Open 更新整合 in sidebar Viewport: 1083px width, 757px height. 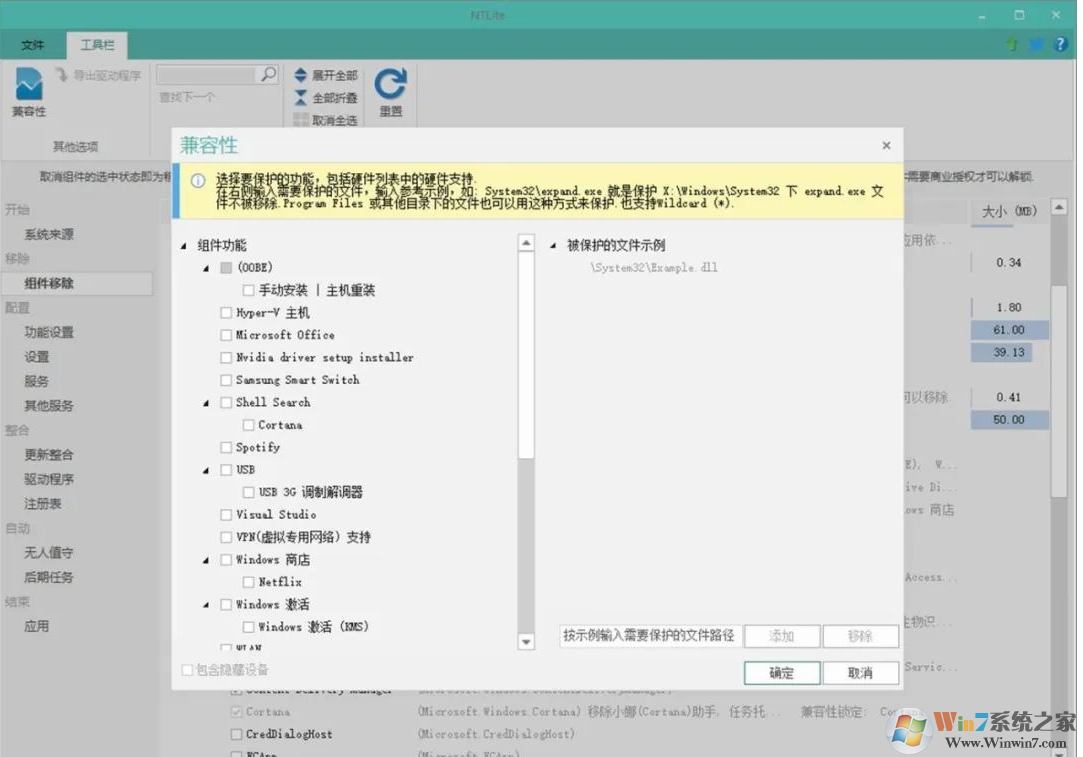49,454
